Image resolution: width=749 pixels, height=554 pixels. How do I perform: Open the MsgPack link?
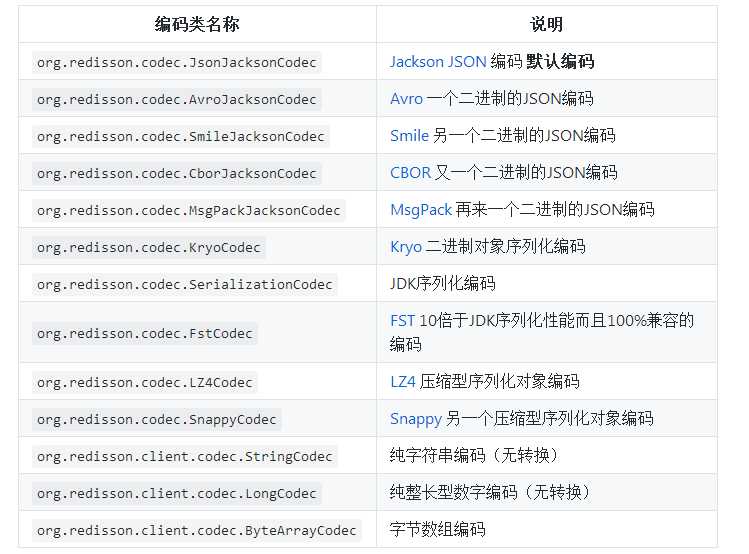click(421, 210)
